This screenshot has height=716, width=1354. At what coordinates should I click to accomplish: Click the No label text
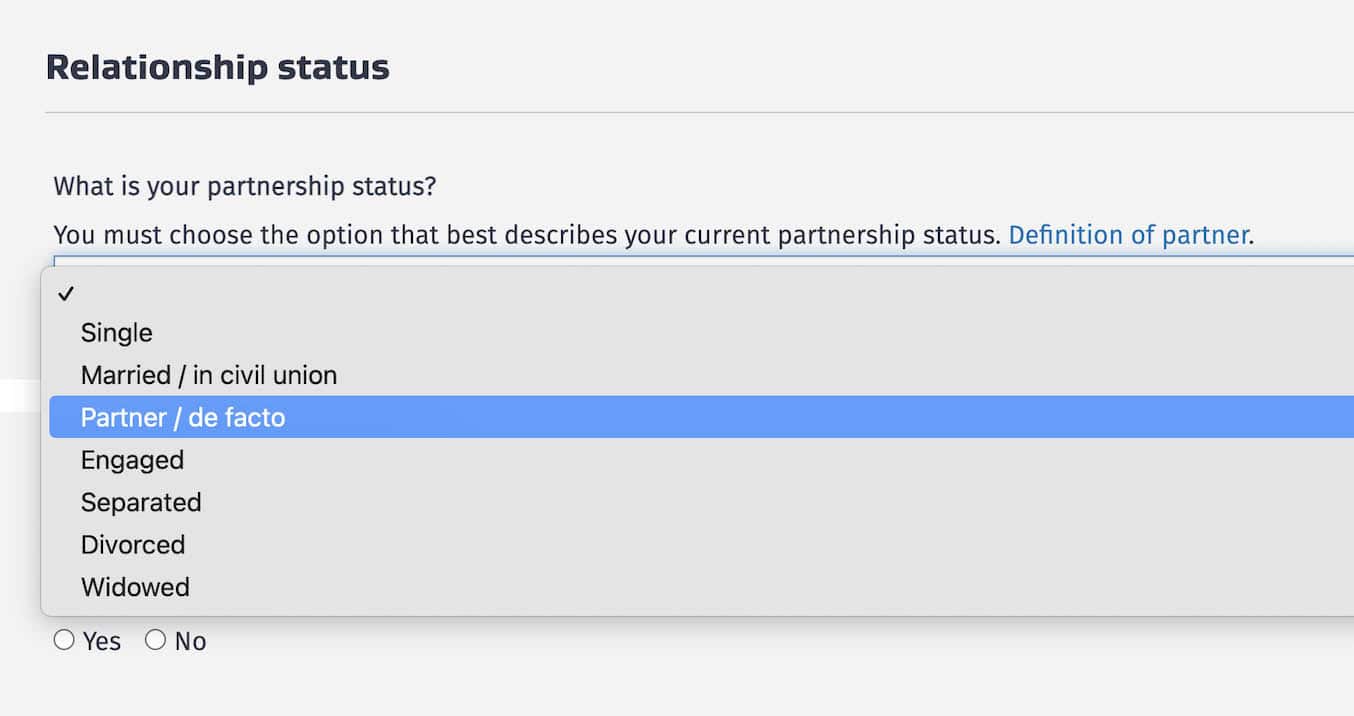click(x=190, y=641)
